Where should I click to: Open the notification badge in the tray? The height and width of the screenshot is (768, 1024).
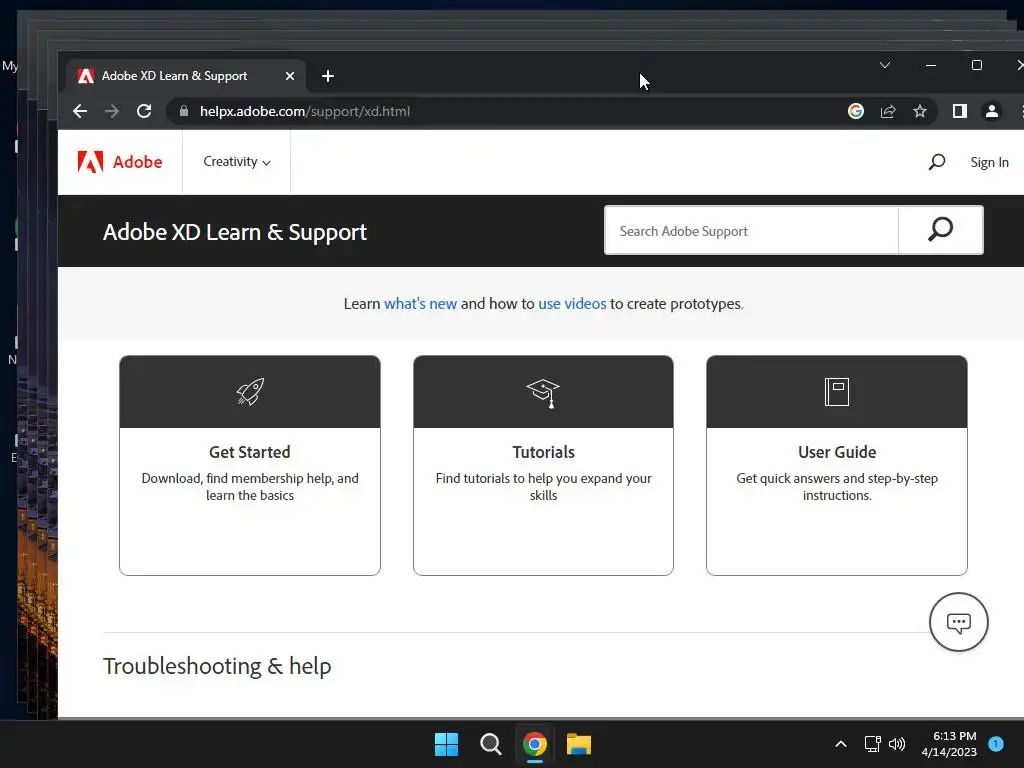996,744
